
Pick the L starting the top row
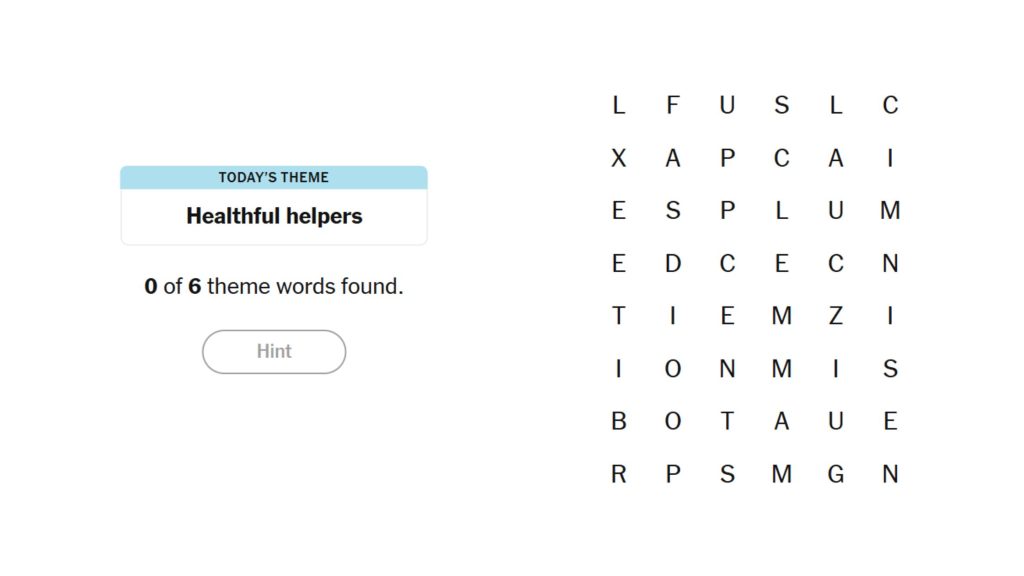click(618, 104)
